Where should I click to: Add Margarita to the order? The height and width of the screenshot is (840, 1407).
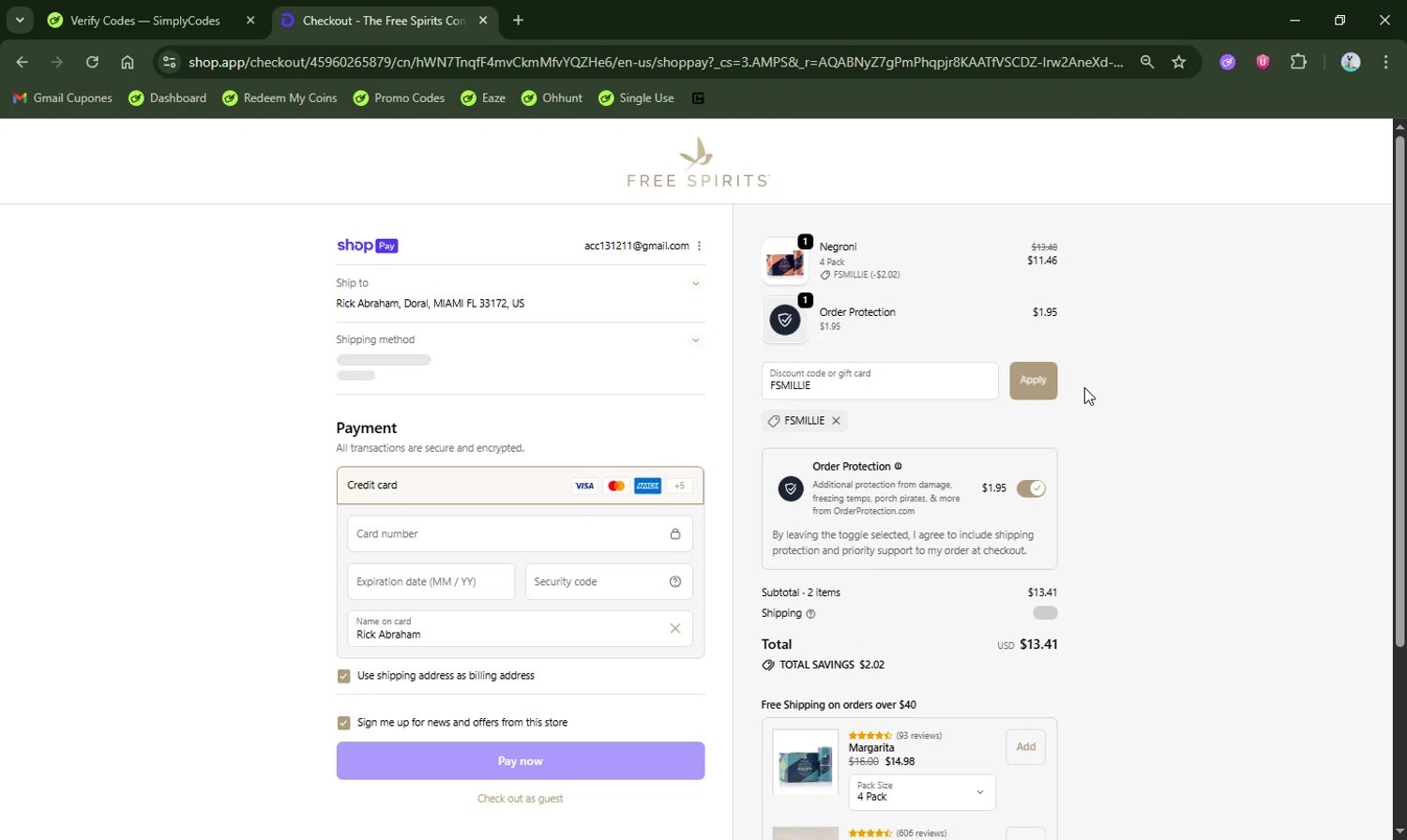coord(1025,747)
